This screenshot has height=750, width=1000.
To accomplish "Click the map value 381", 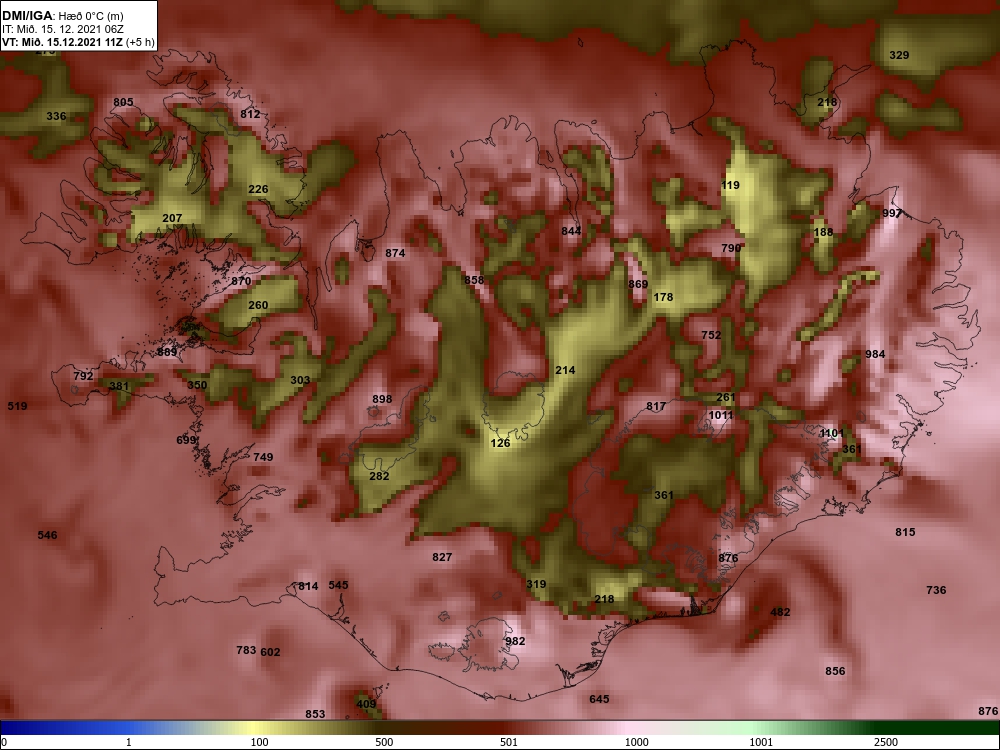I will pos(119,386).
